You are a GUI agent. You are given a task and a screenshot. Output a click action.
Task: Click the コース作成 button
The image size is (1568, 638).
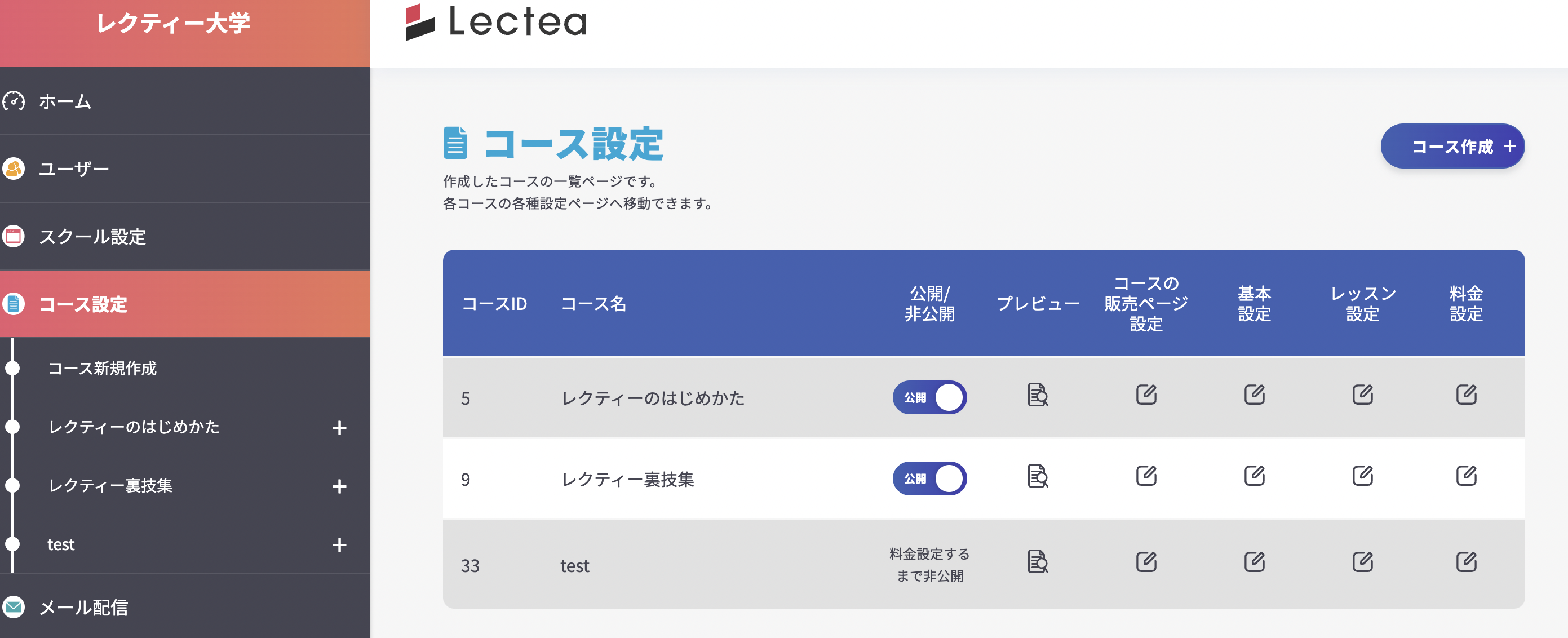click(x=1452, y=146)
